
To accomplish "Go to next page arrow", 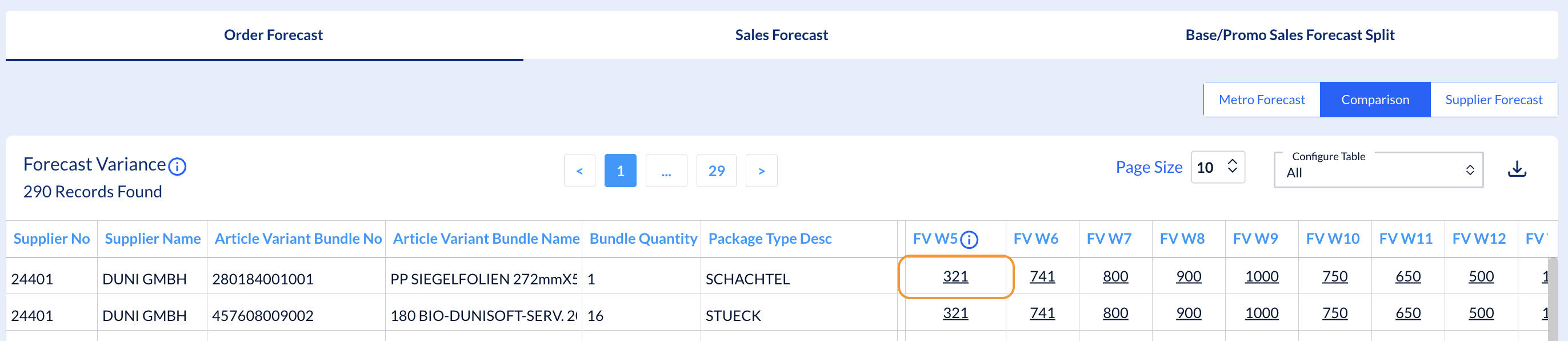I will (x=761, y=171).
